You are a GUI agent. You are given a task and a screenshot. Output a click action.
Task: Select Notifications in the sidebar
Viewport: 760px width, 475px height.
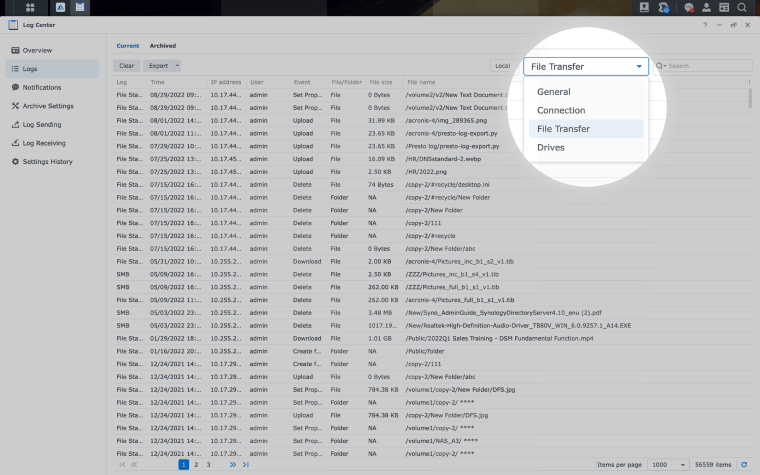pyautogui.click(x=42, y=87)
